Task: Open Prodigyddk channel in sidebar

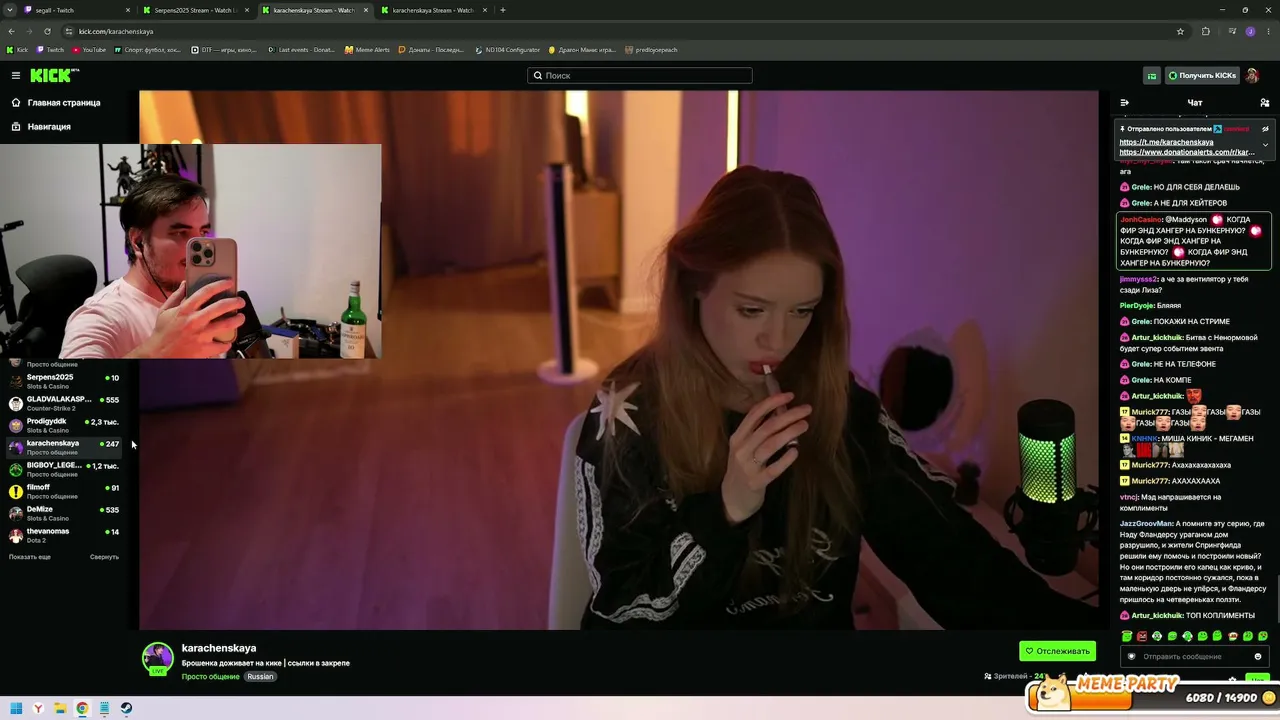Action: pyautogui.click(x=63, y=425)
